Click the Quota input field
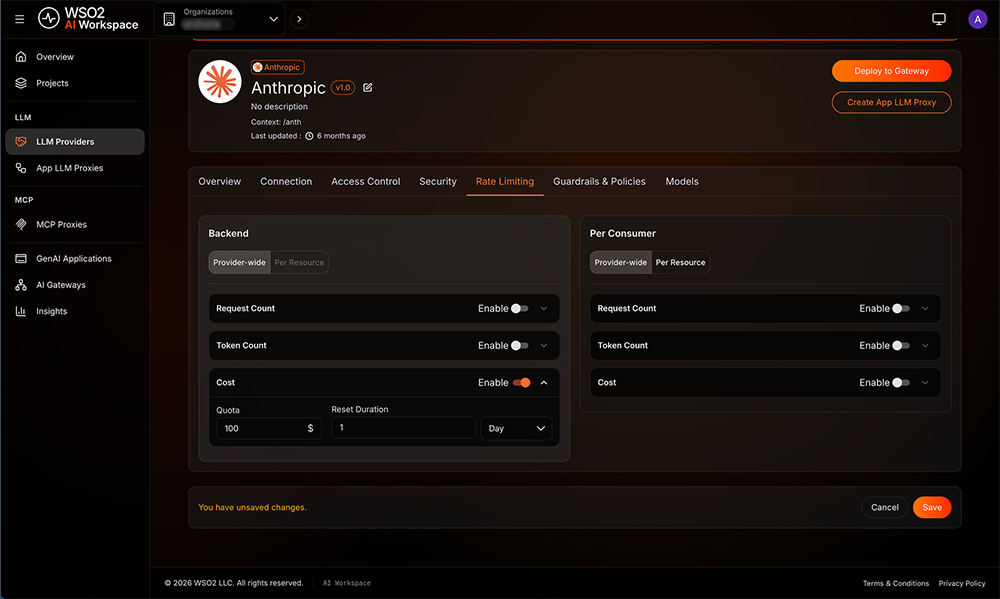The height and width of the screenshot is (599, 1000). tap(268, 428)
